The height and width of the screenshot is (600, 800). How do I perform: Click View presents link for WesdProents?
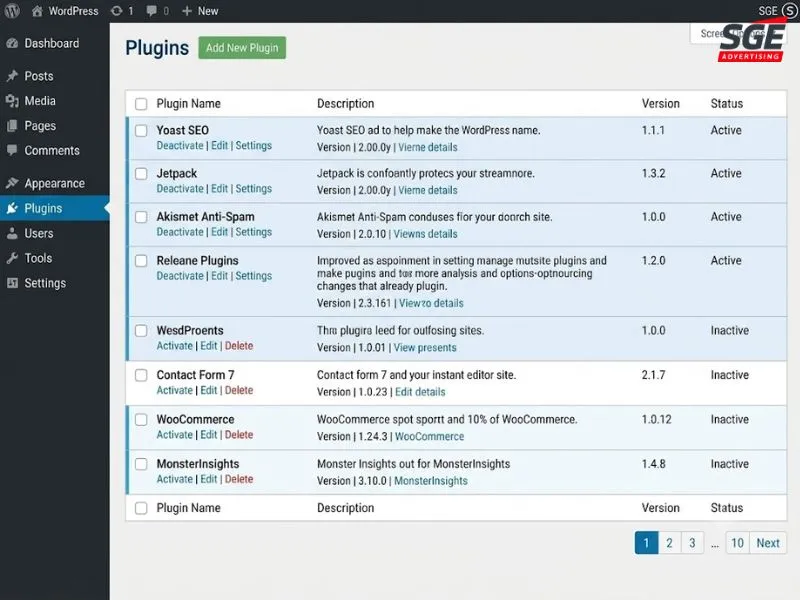(425, 347)
